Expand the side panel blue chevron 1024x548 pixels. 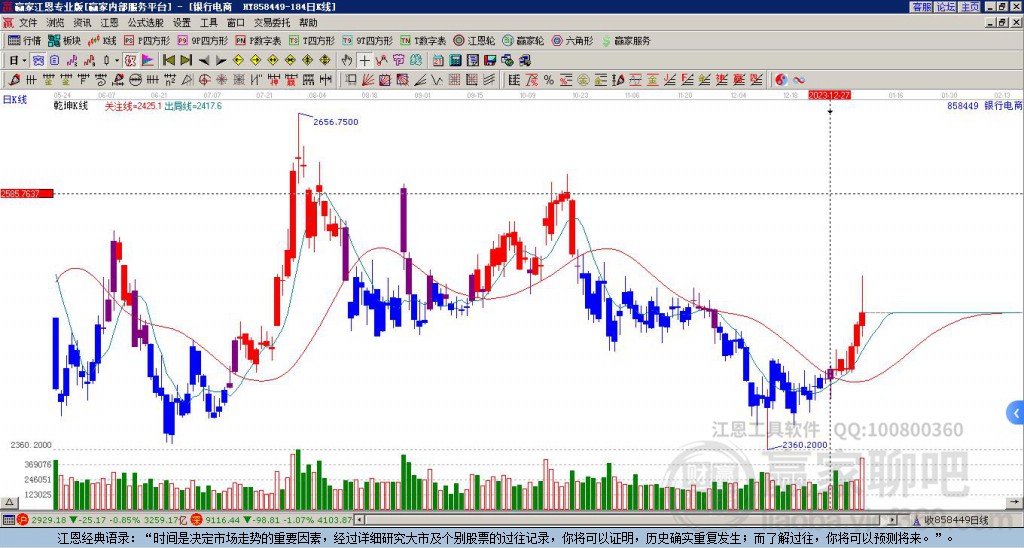[x=1016, y=413]
